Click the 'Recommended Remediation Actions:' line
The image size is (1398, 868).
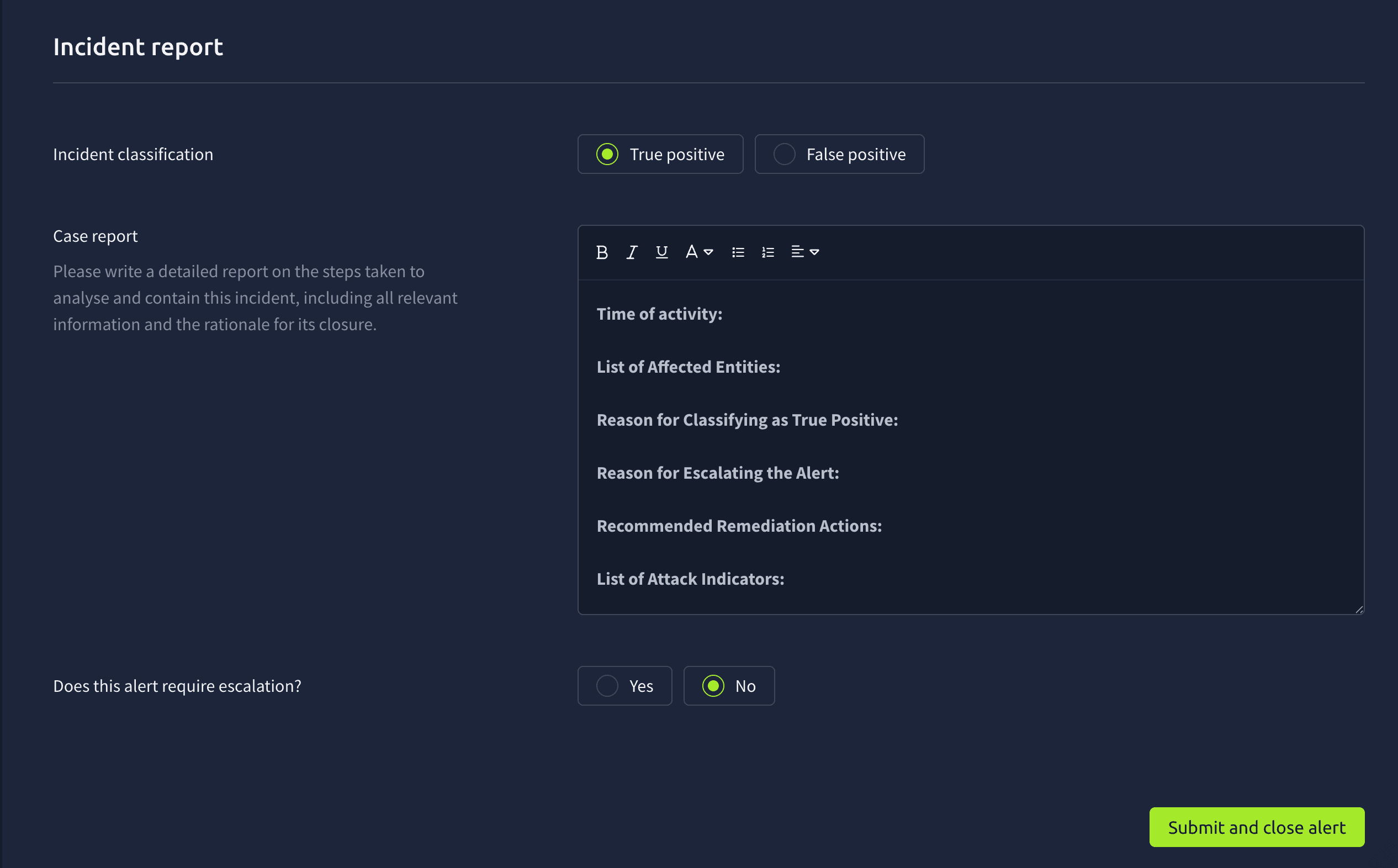tap(739, 526)
